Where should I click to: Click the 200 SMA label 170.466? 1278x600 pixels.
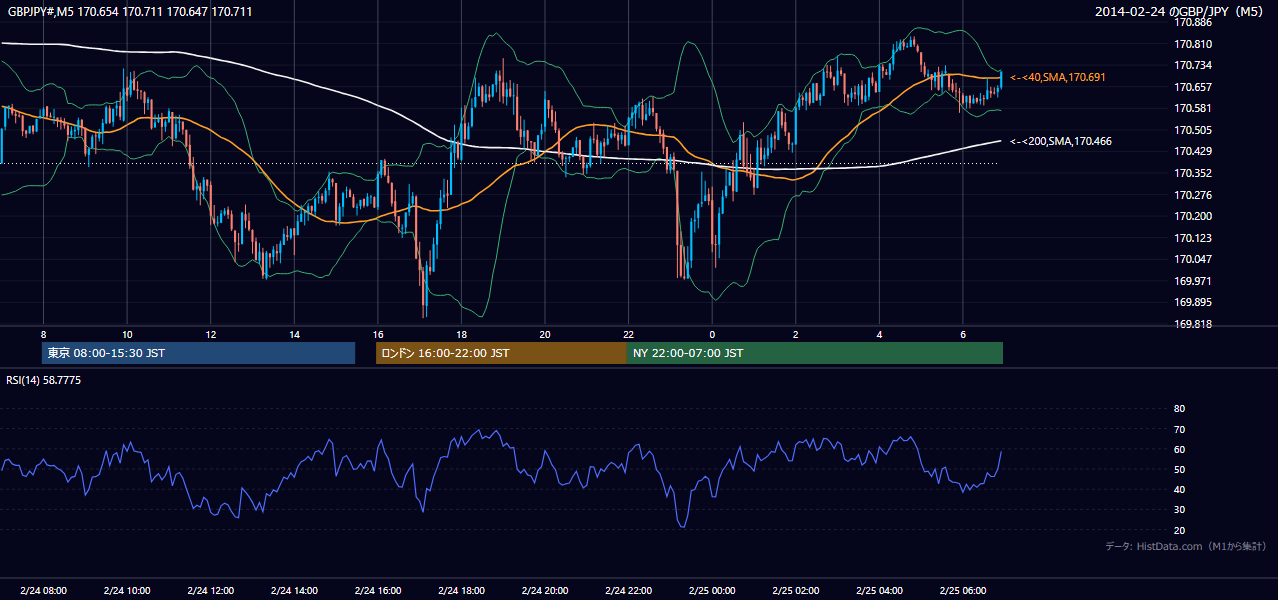[x=1060, y=142]
